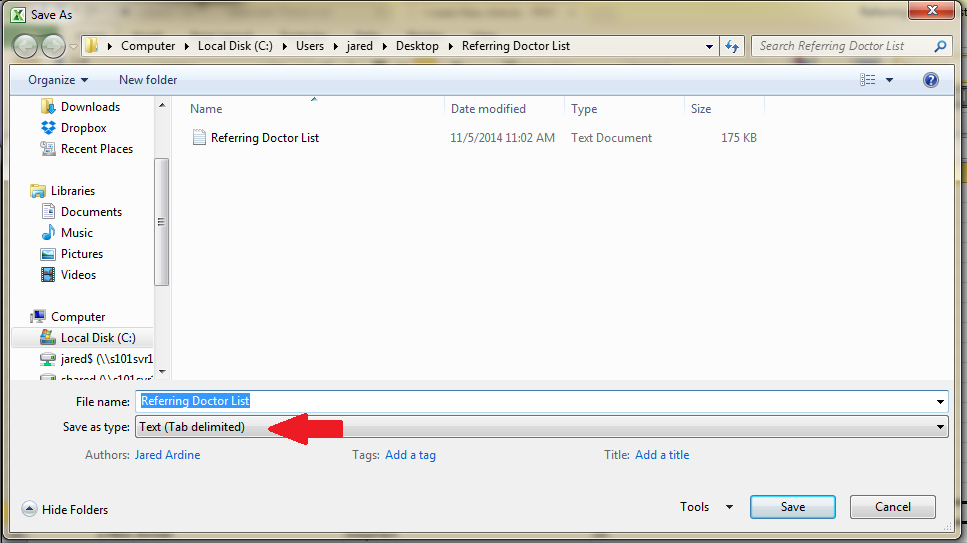Open the Save as type dropdown
The width and height of the screenshot is (967, 543).
541,427
